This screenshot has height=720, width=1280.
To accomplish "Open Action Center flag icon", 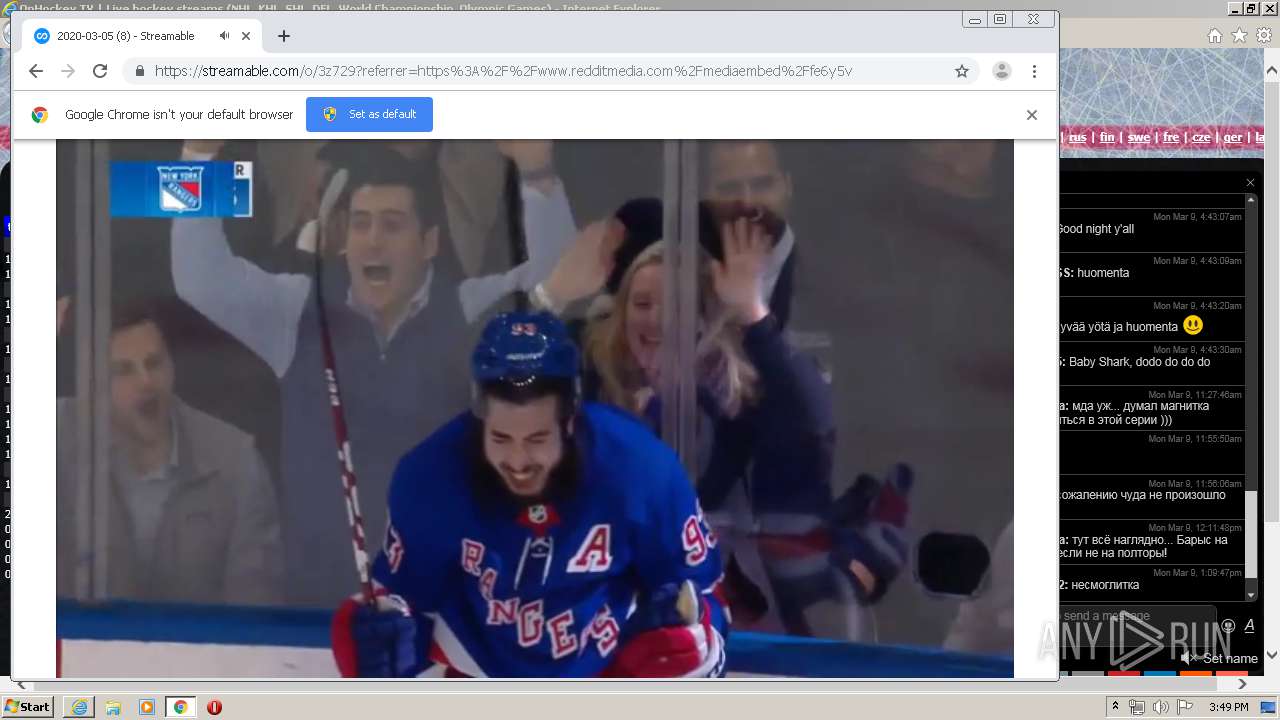I will 1184,707.
